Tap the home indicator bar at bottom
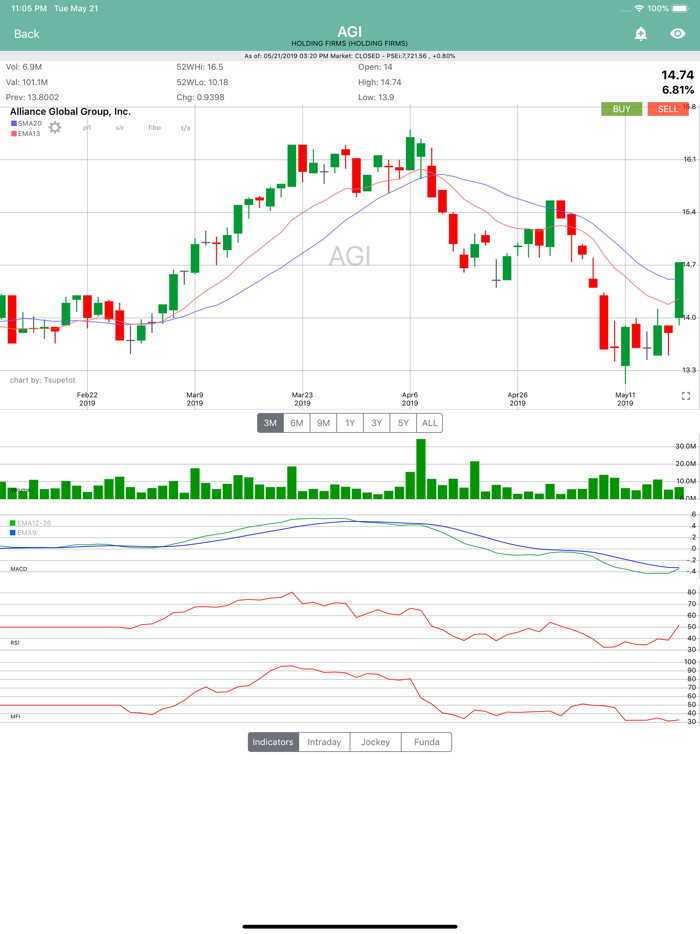The image size is (700, 934). coord(350,926)
